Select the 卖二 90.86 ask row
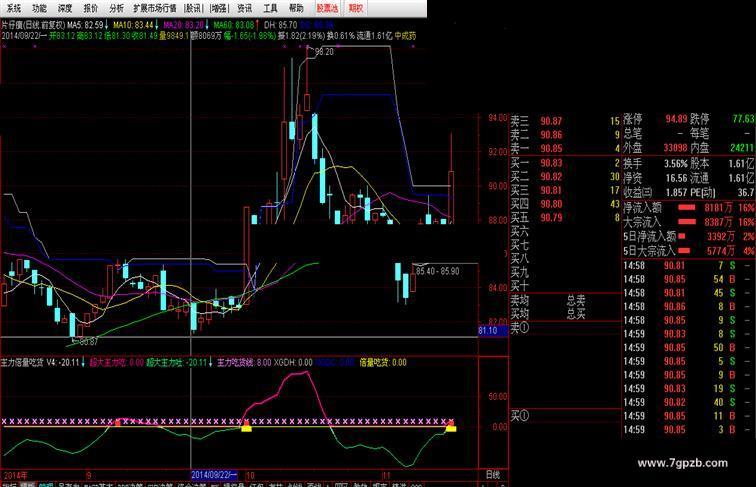This screenshot has width=756, height=487. (566, 135)
